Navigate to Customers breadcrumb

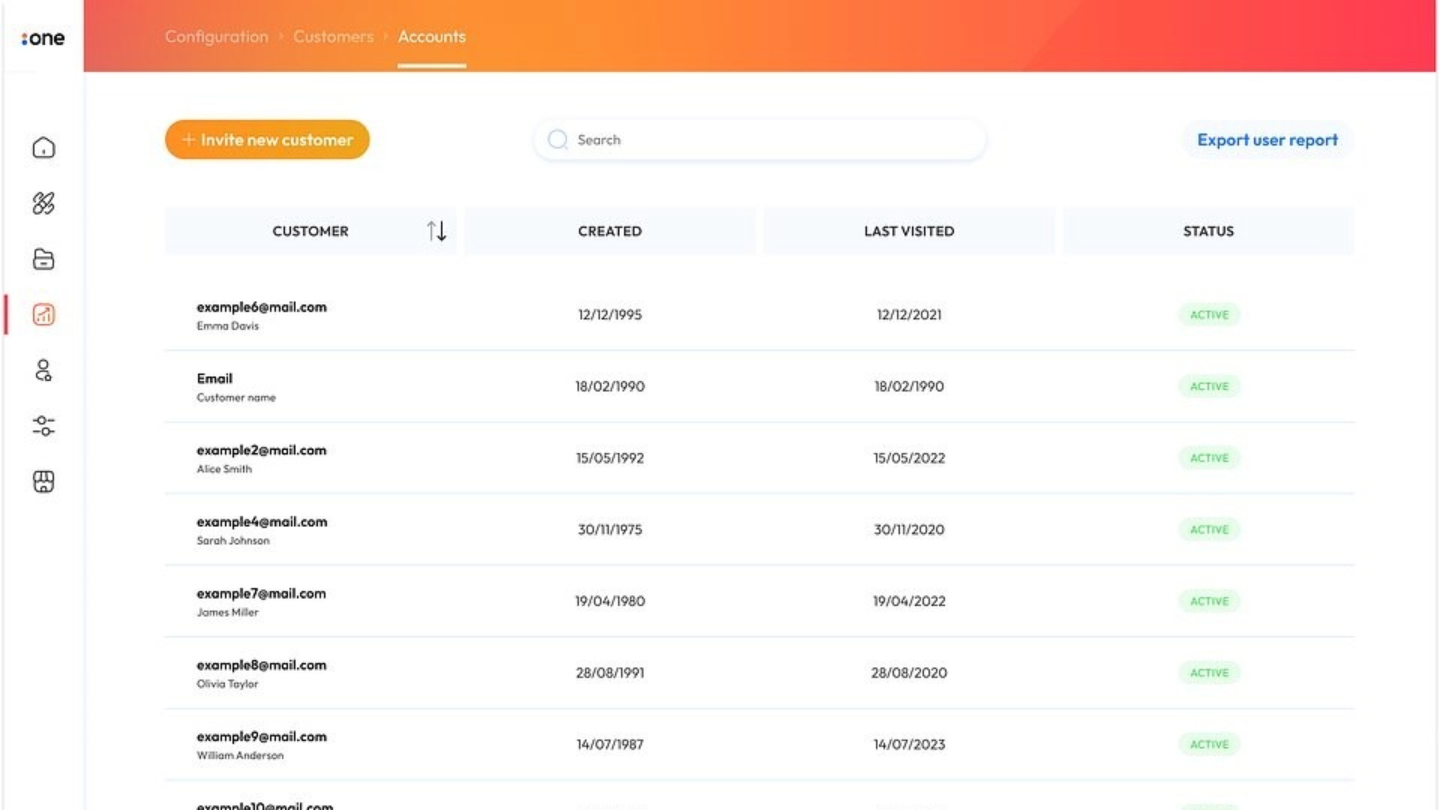pyautogui.click(x=333, y=37)
